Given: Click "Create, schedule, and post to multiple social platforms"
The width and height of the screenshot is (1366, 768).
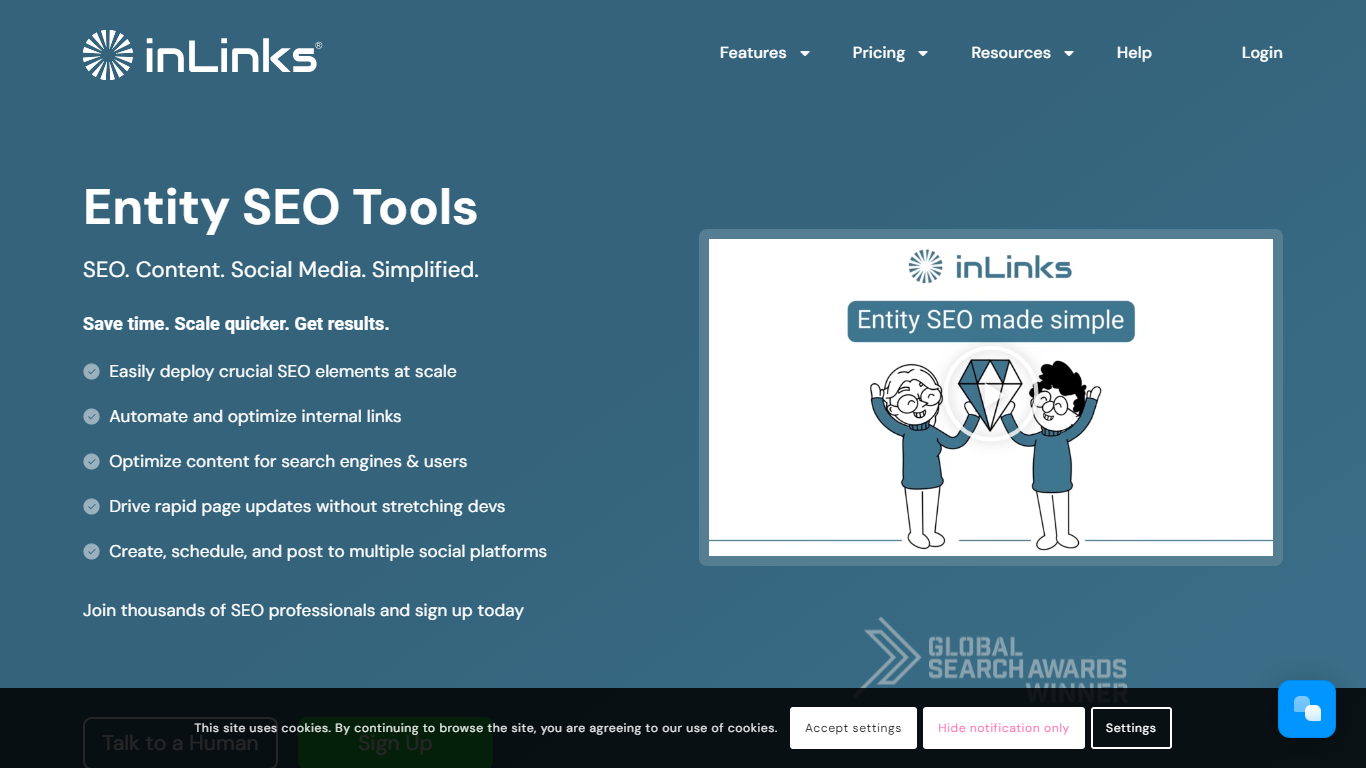Looking at the screenshot, I should (328, 551).
